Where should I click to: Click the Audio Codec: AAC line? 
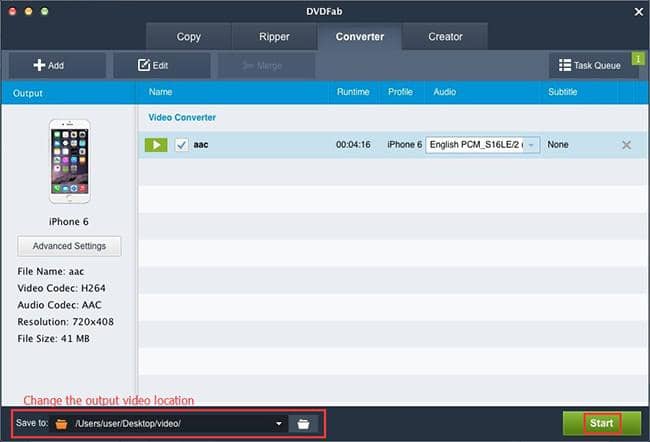click(x=59, y=305)
